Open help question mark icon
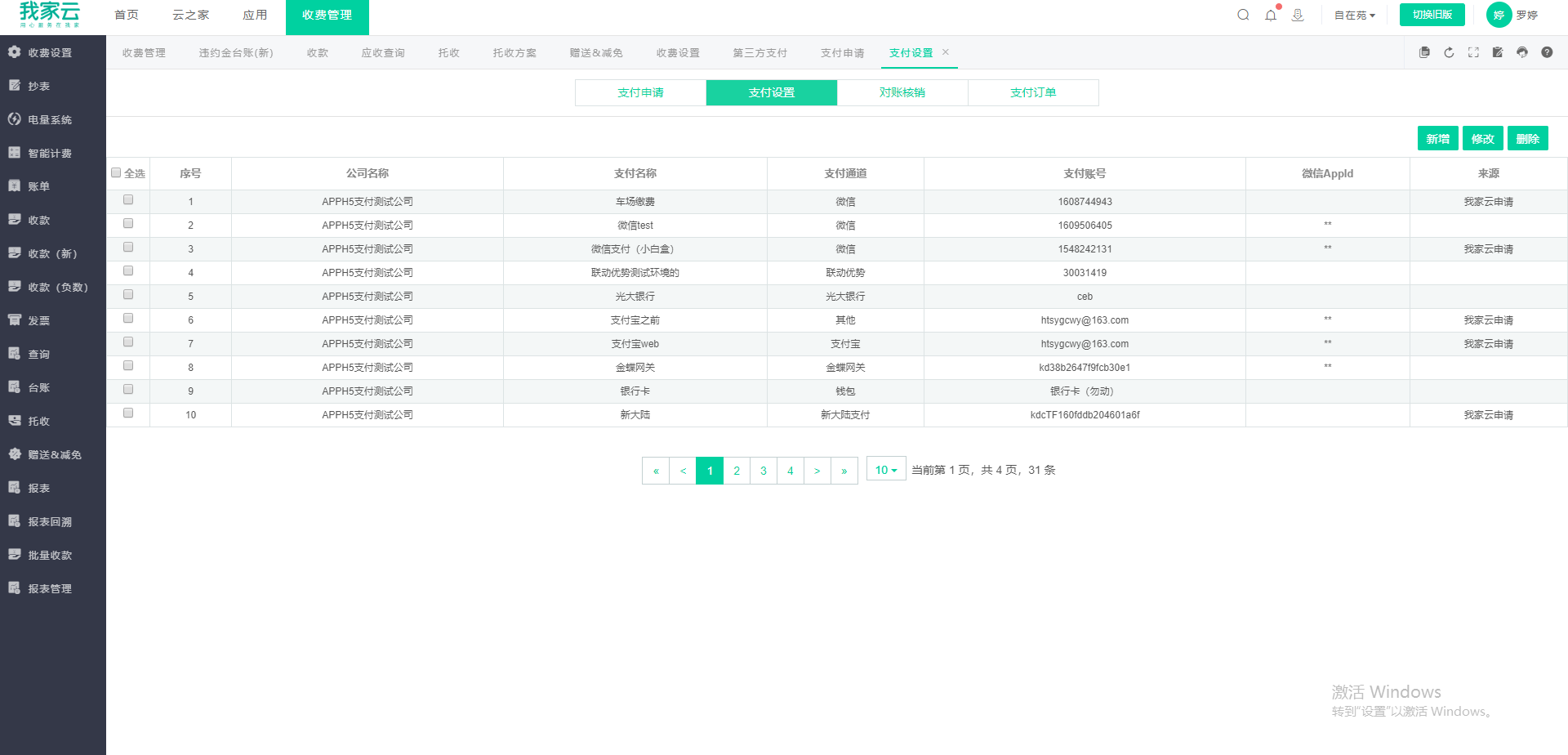Viewport: 1568px width, 755px height. click(x=1547, y=52)
